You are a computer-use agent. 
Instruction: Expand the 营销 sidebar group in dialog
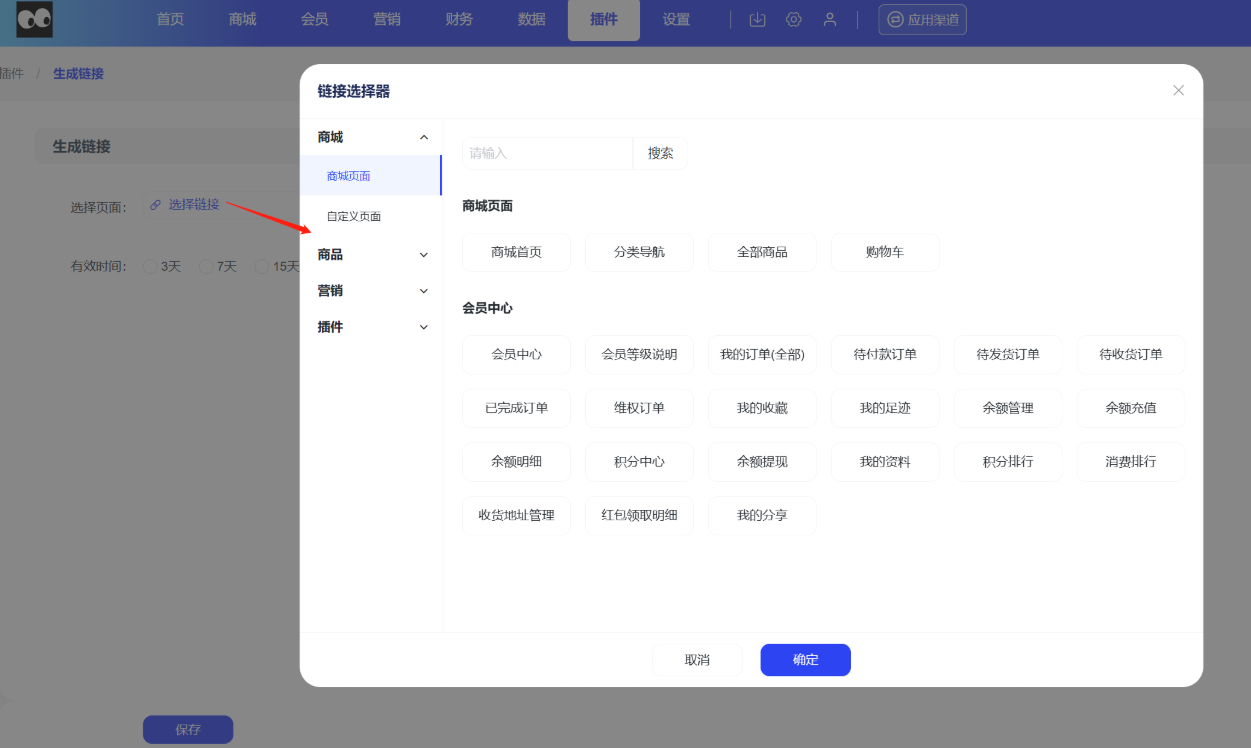(x=372, y=291)
